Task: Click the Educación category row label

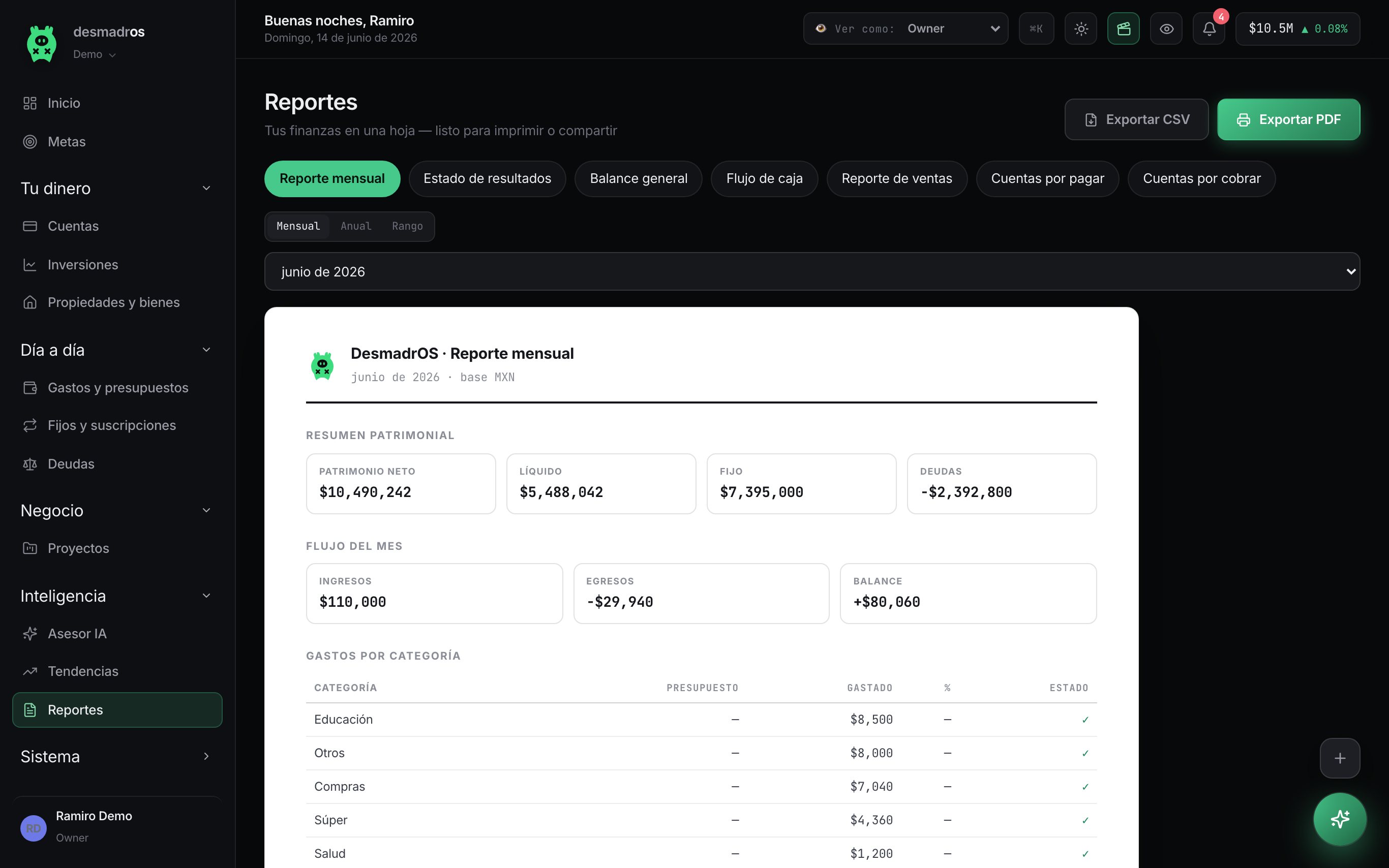Action: tap(343, 720)
